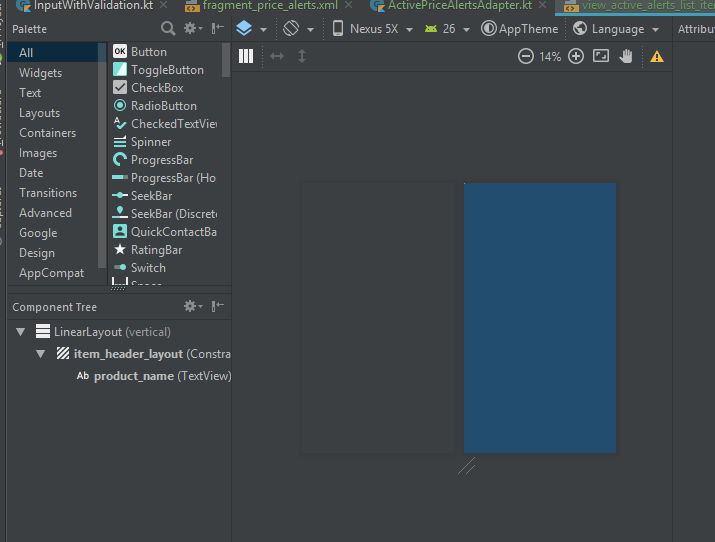Collapse the LinearLayout tree node

(x=22, y=332)
